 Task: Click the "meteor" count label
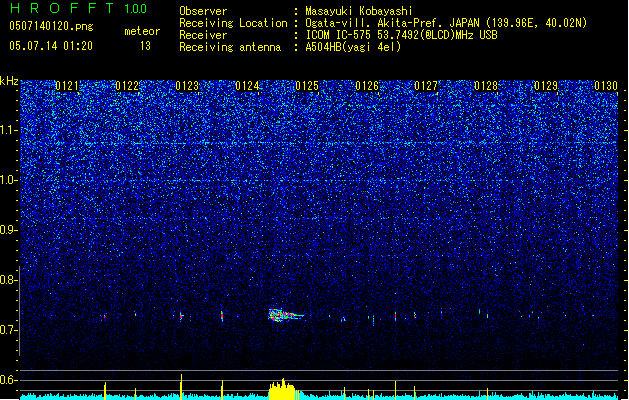[142, 31]
